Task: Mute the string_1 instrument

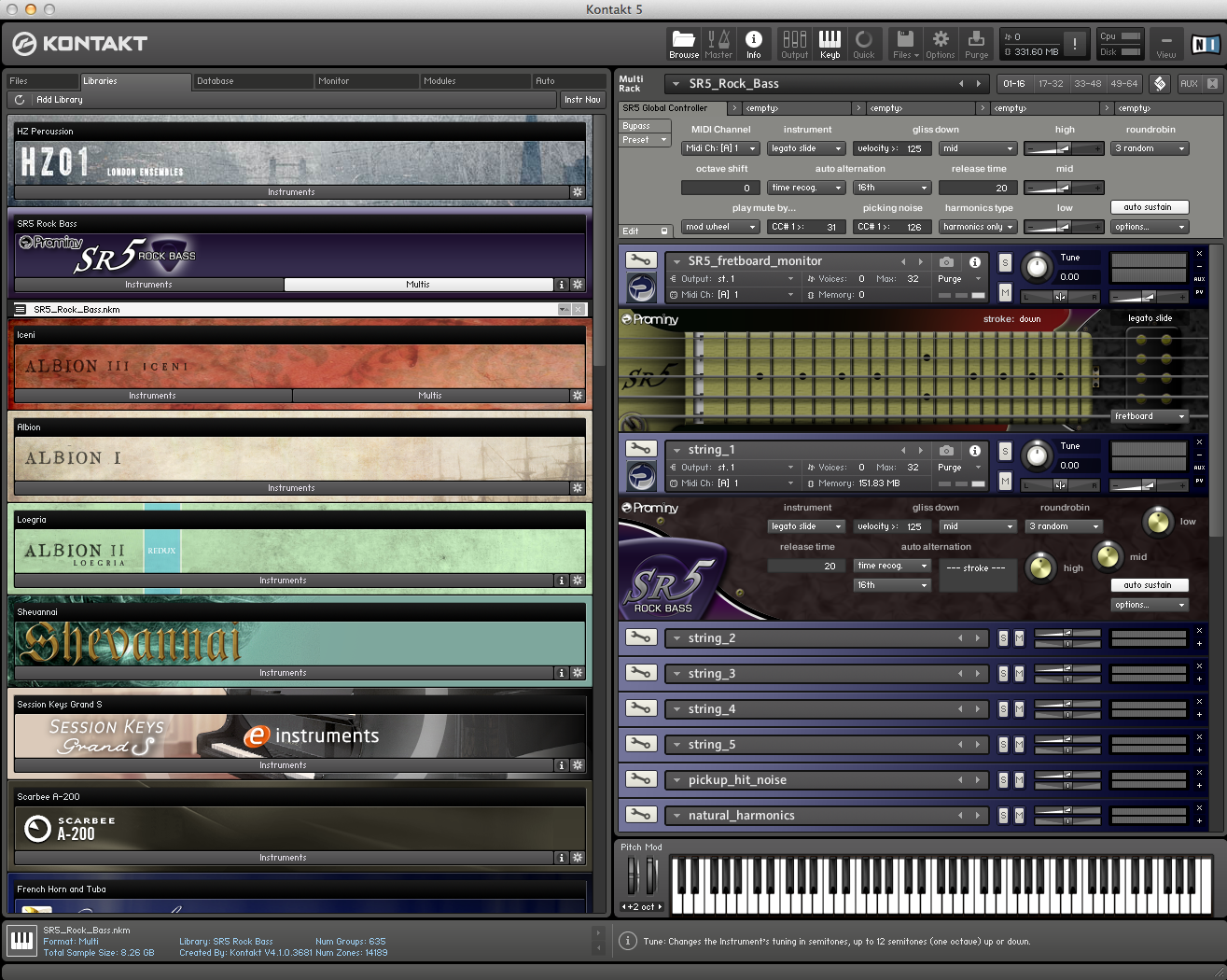Action: point(1005,481)
